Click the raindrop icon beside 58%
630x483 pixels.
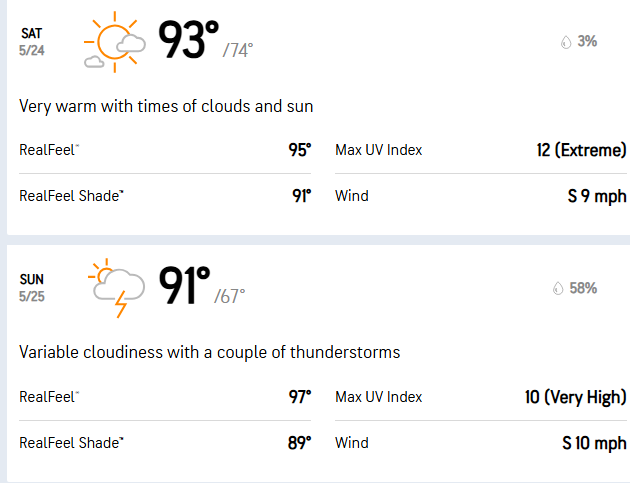tap(557, 289)
